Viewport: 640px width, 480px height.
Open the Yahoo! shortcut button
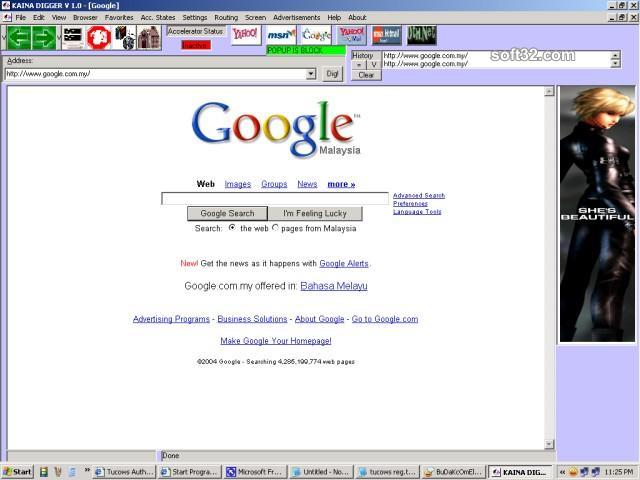click(246, 35)
